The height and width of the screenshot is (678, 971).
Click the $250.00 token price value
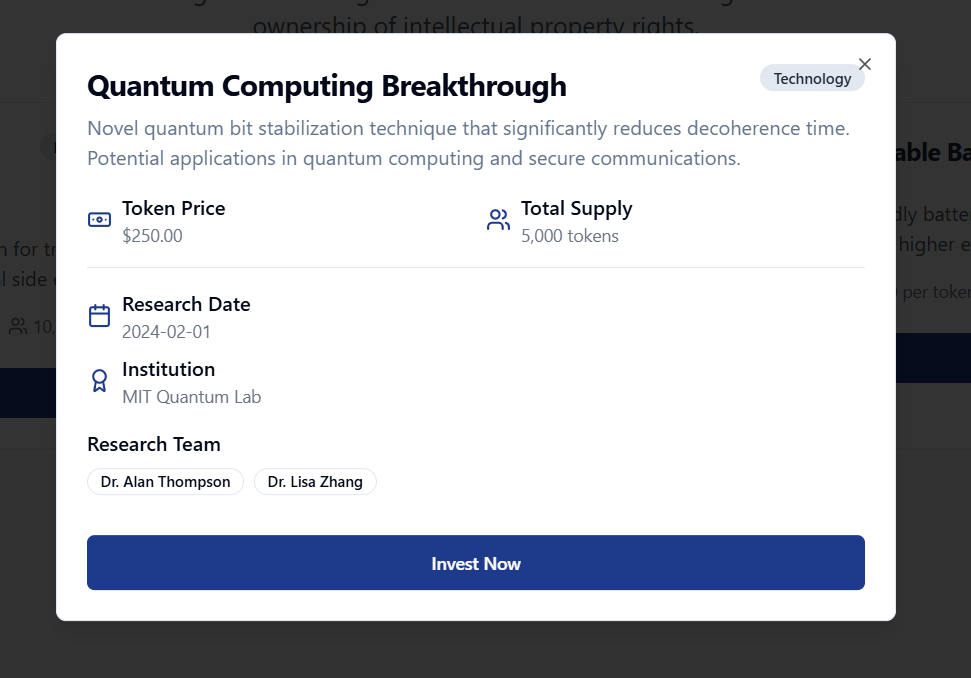coord(152,236)
